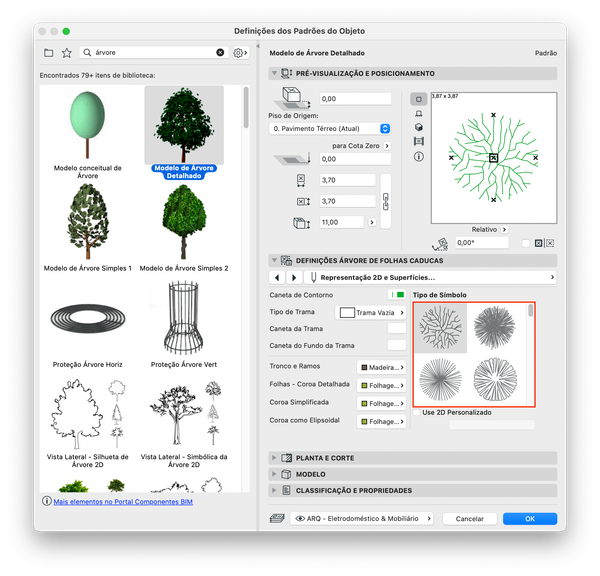Image resolution: width=600 pixels, height=576 pixels.
Task: Select the branching tree symbol type
Action: pyautogui.click(x=441, y=328)
